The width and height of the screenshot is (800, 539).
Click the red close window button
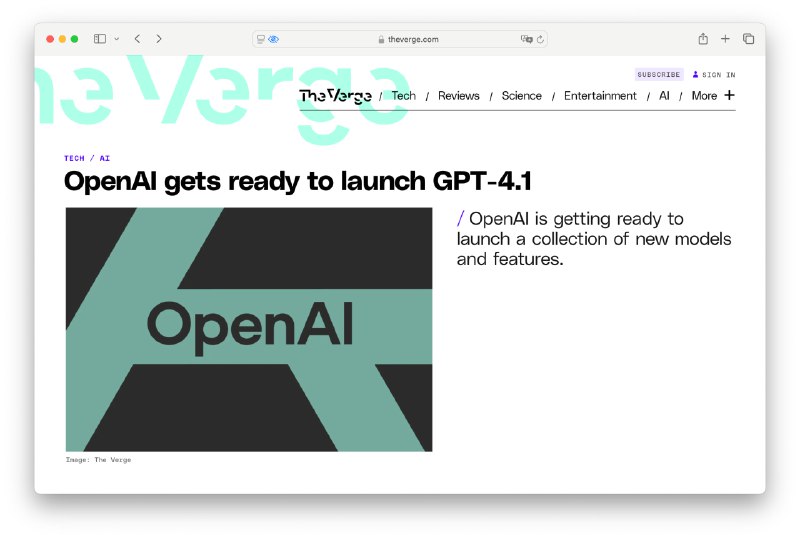pos(50,39)
